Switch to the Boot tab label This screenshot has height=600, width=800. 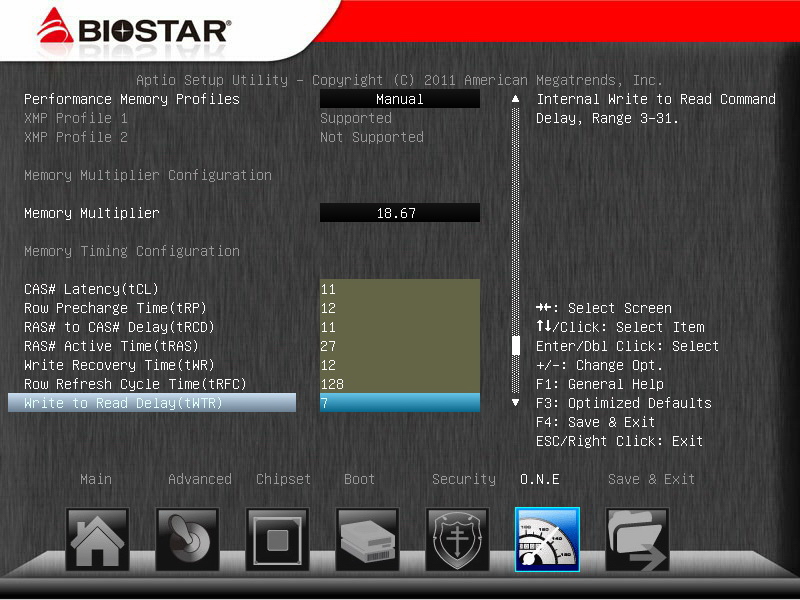click(x=359, y=479)
